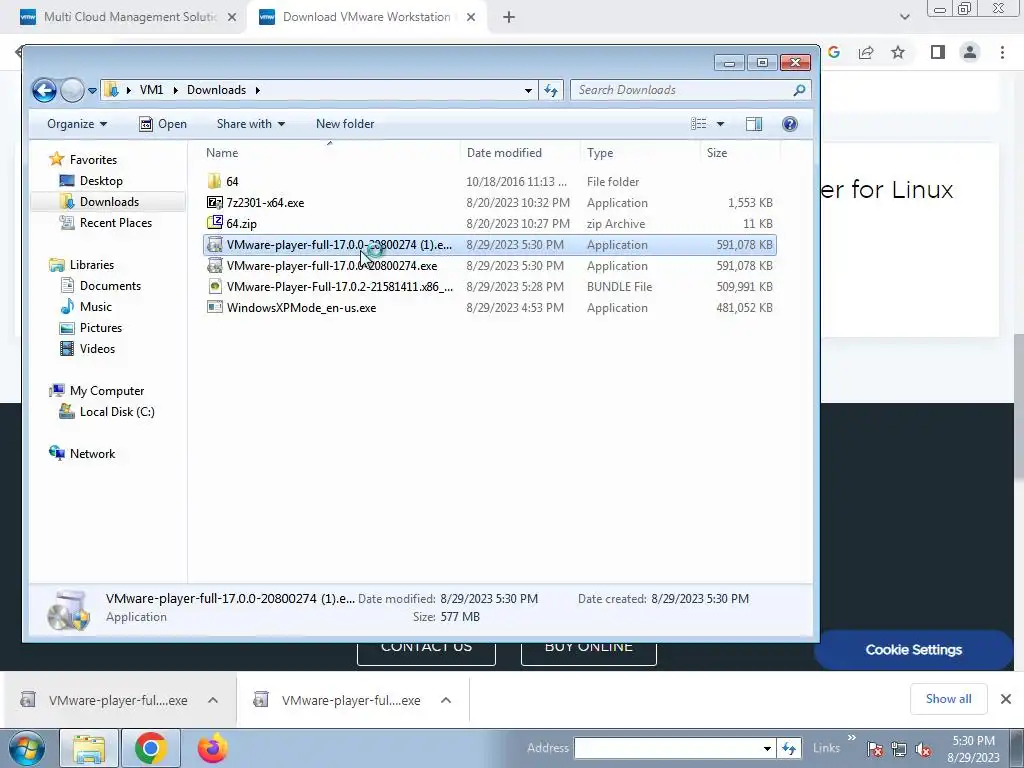Open Cookie Settings on web page
The image size is (1024, 768).
[x=914, y=650]
